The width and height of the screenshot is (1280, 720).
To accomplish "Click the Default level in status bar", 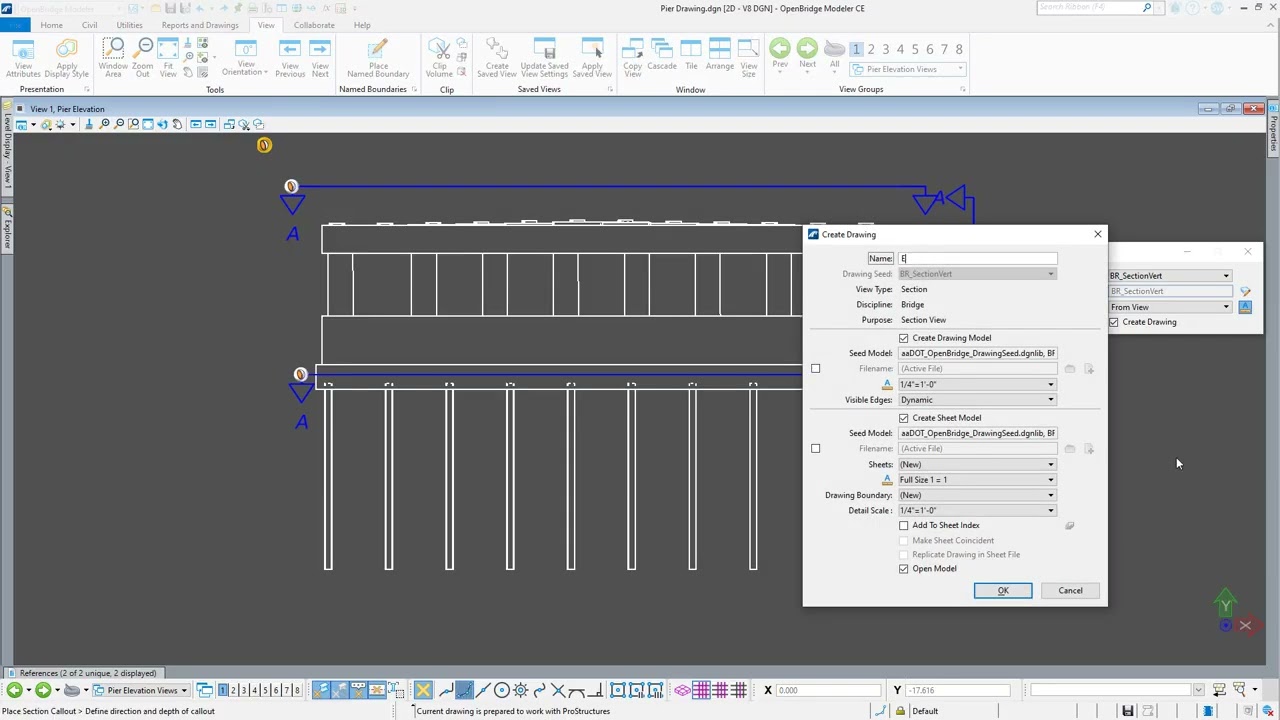I will point(925,711).
